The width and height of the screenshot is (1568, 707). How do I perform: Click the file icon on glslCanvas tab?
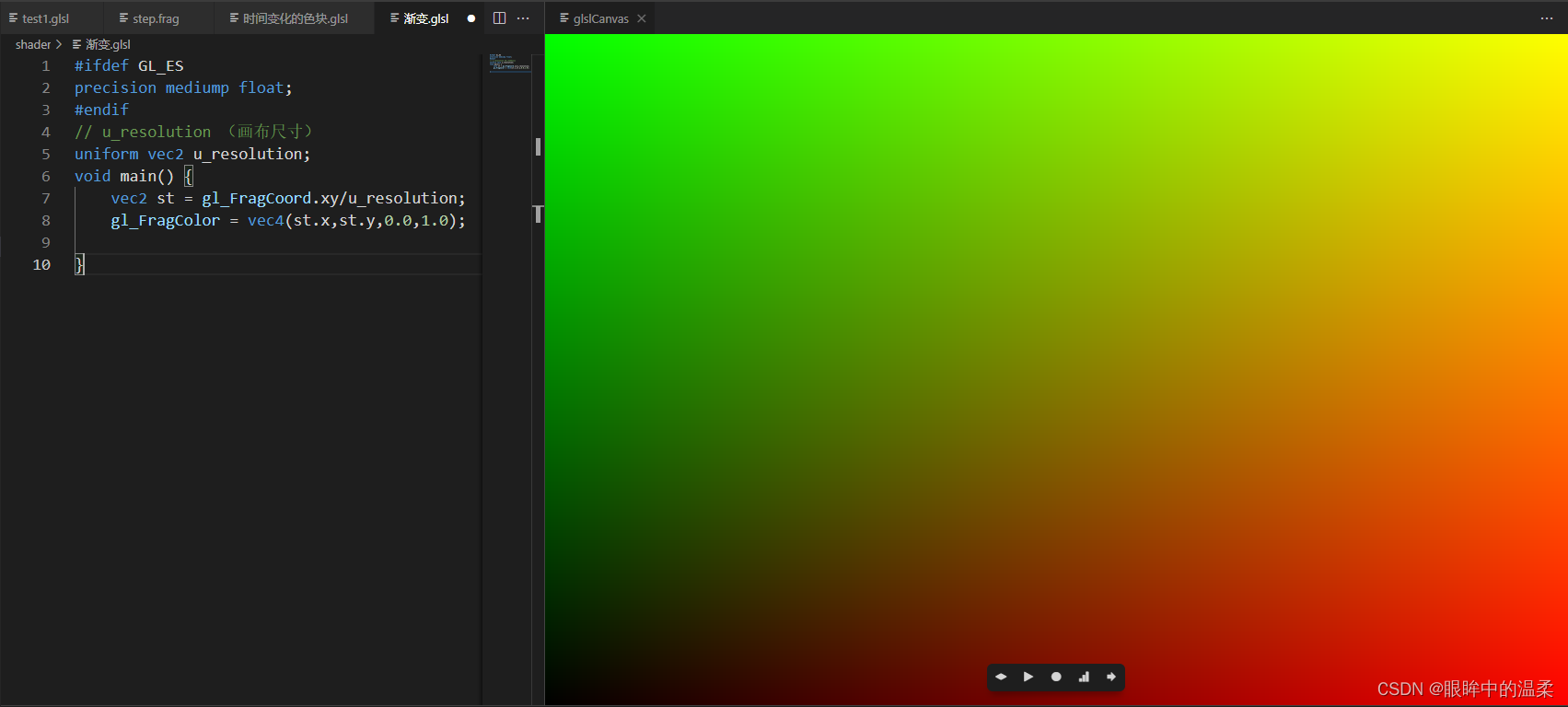pos(564,18)
